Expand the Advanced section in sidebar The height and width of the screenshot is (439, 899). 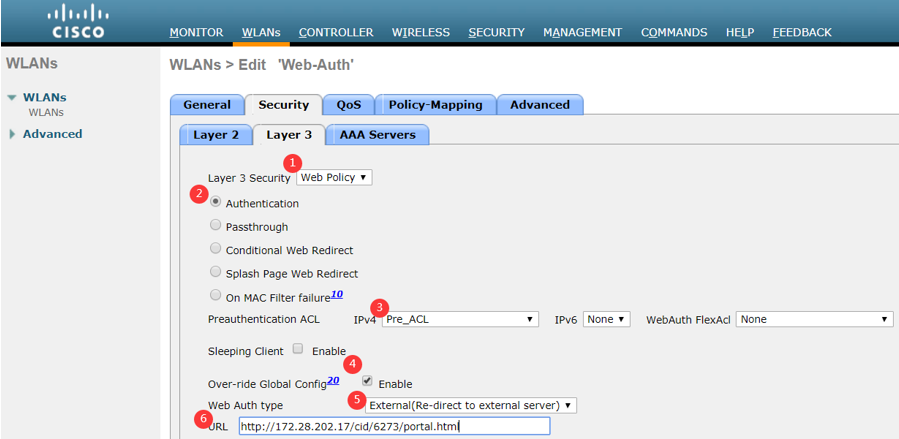(12, 134)
